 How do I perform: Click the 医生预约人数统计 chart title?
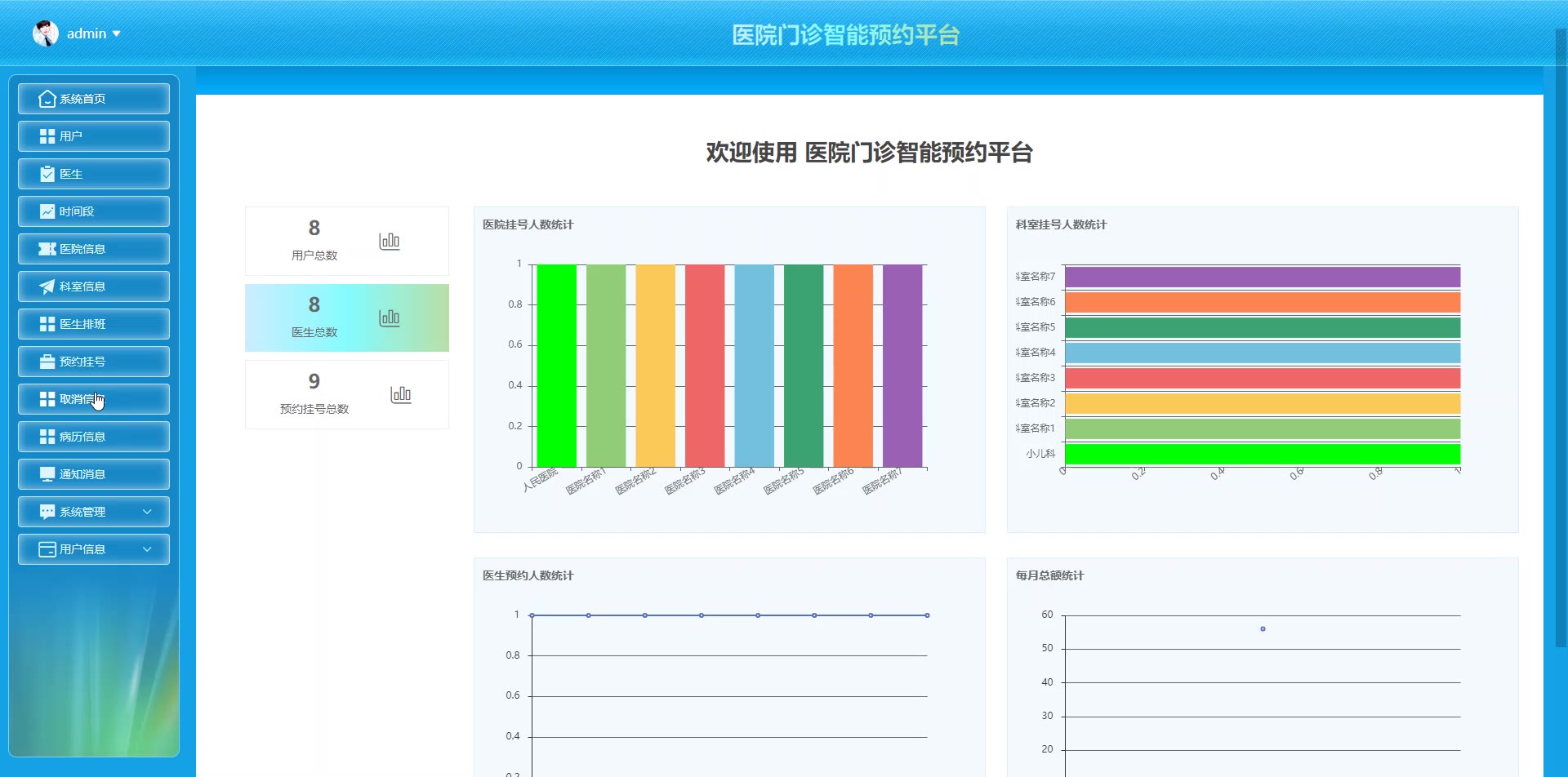point(528,575)
